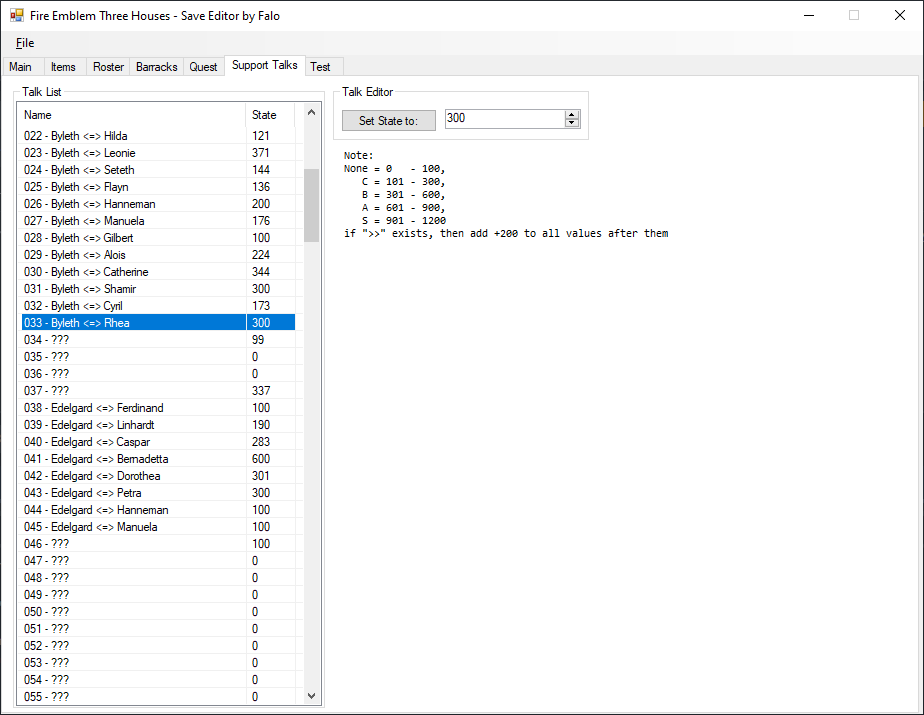Open the Barracks tab
This screenshot has height=715, width=924.
tap(157, 67)
